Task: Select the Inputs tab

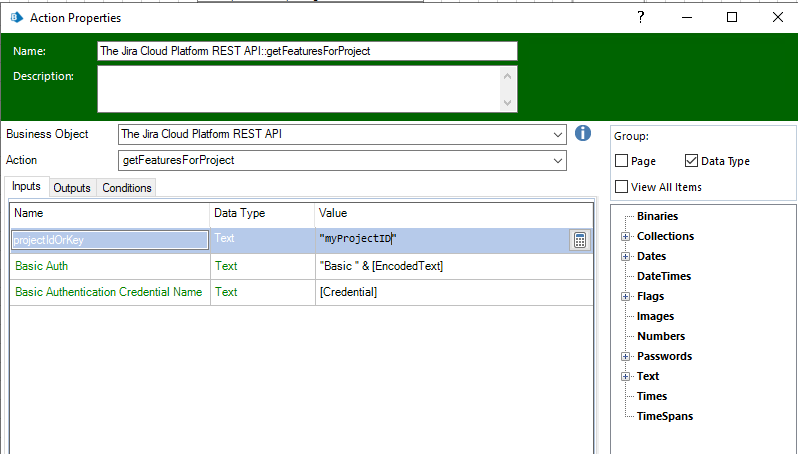Action: [x=26, y=187]
